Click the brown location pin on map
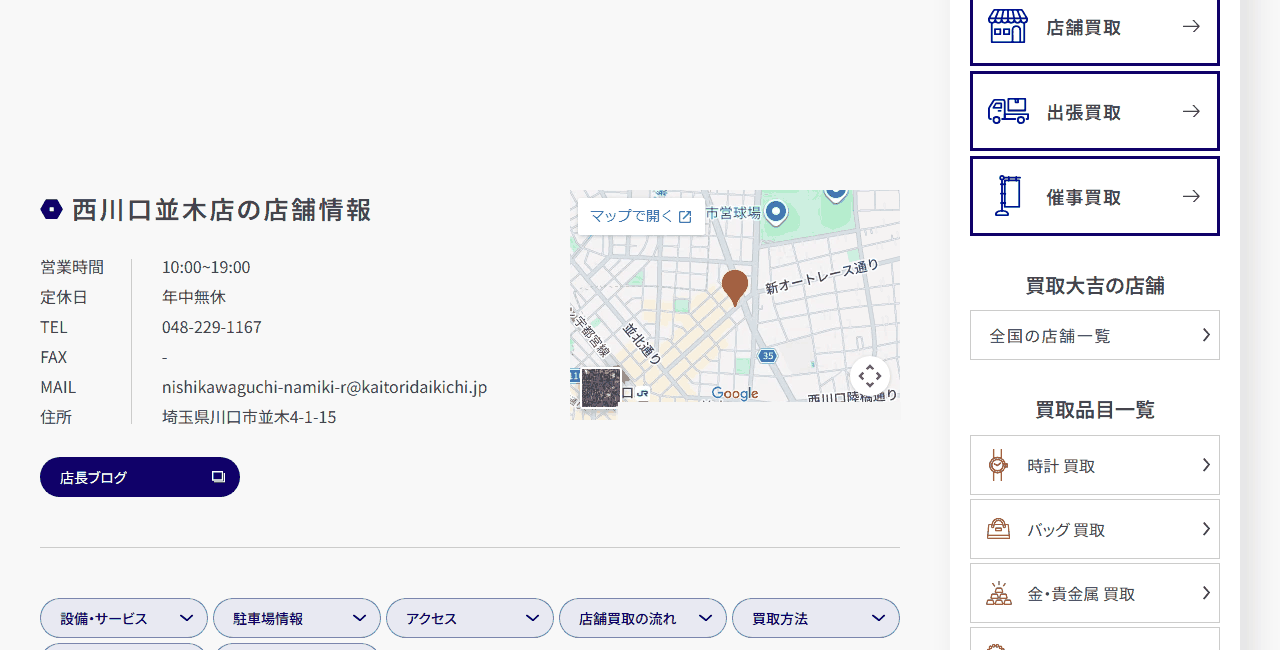 [x=735, y=287]
